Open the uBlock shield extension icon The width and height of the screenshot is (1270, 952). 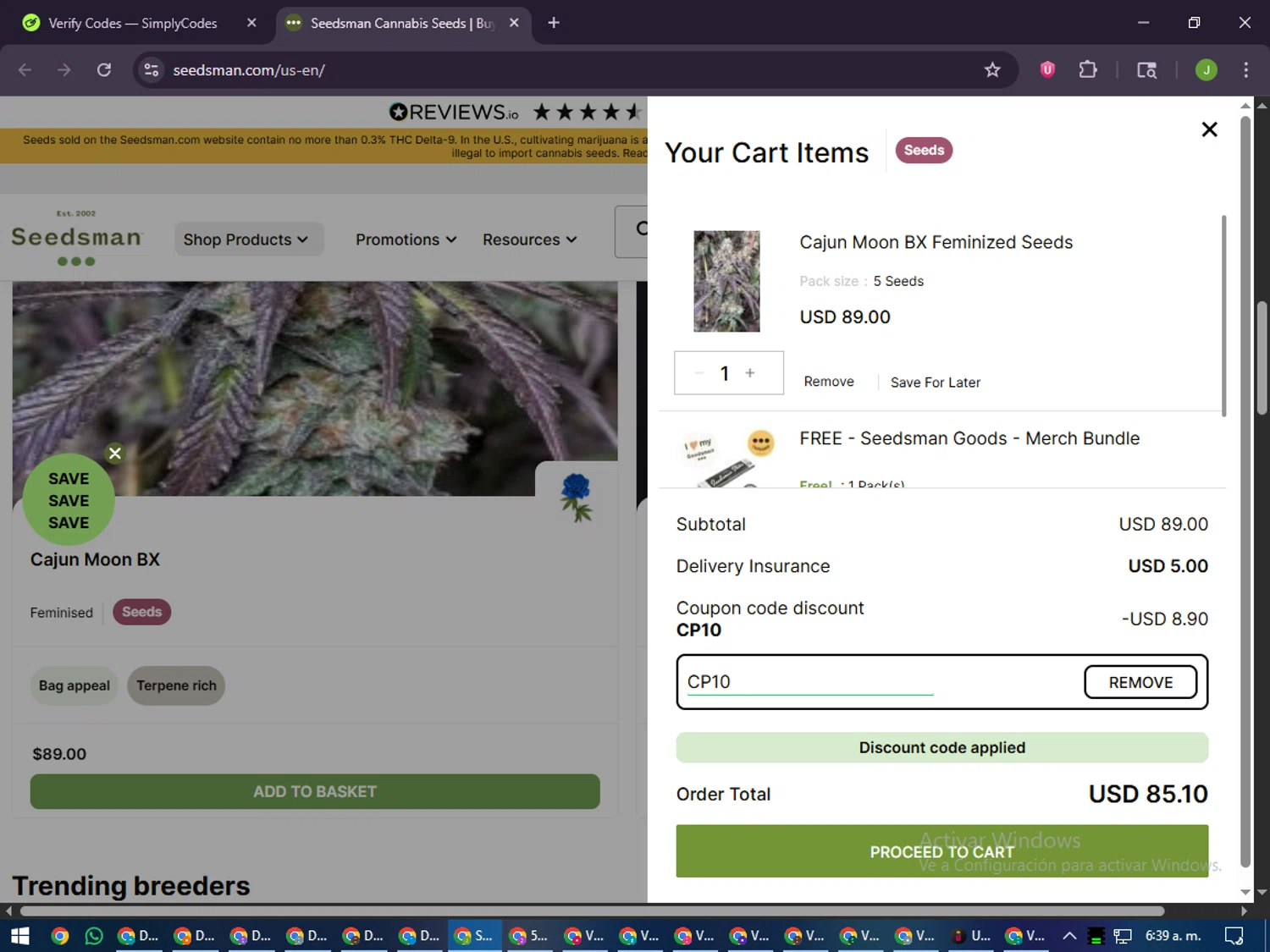(1047, 70)
